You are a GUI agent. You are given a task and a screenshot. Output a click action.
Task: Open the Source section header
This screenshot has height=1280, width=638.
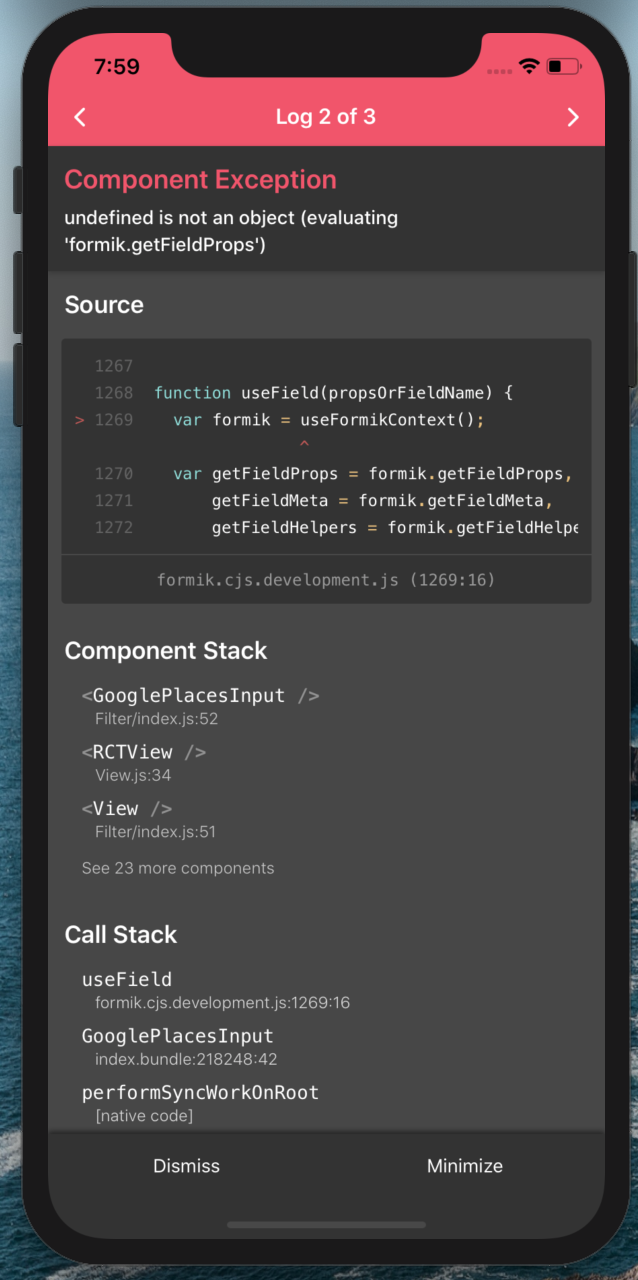click(103, 305)
